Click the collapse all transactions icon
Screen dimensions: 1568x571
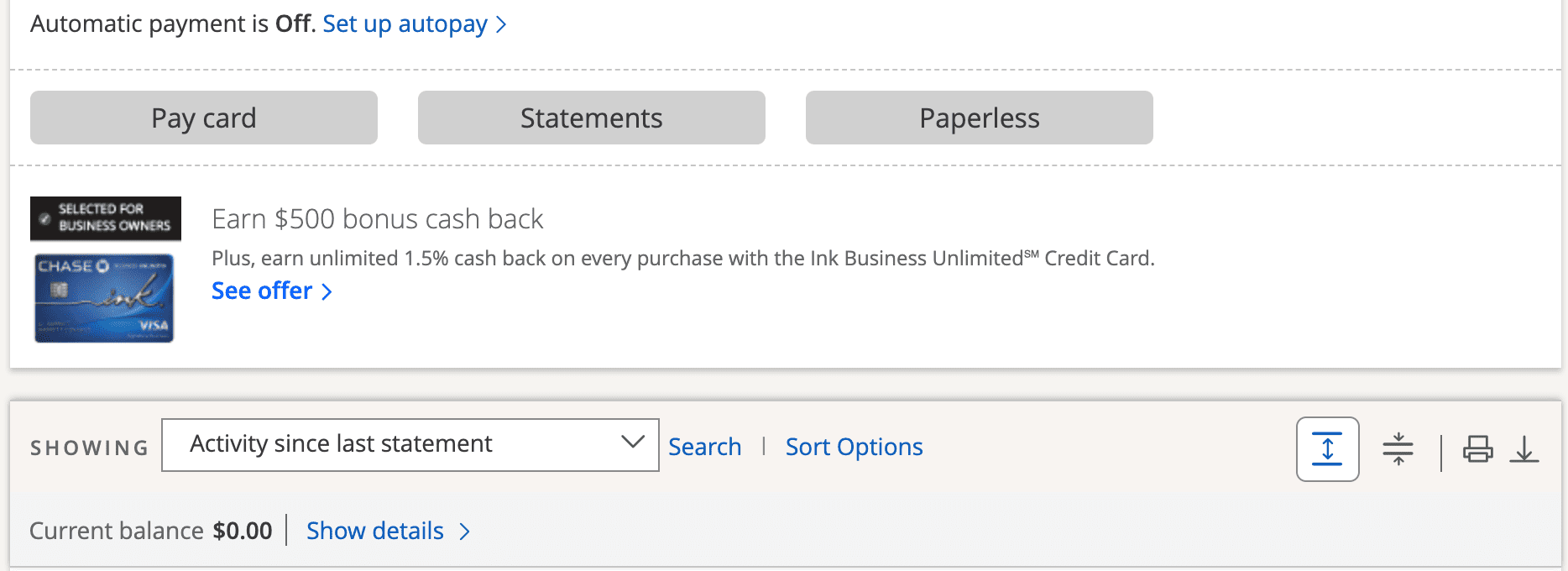[1398, 448]
